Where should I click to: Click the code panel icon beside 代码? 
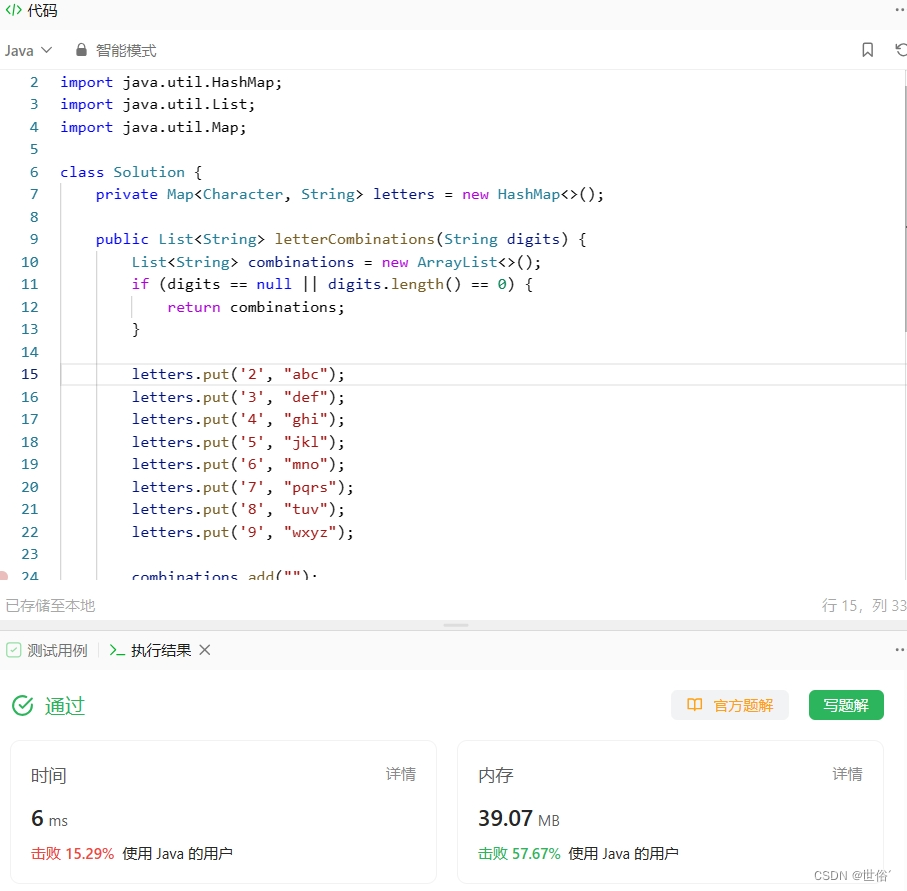[x=13, y=10]
